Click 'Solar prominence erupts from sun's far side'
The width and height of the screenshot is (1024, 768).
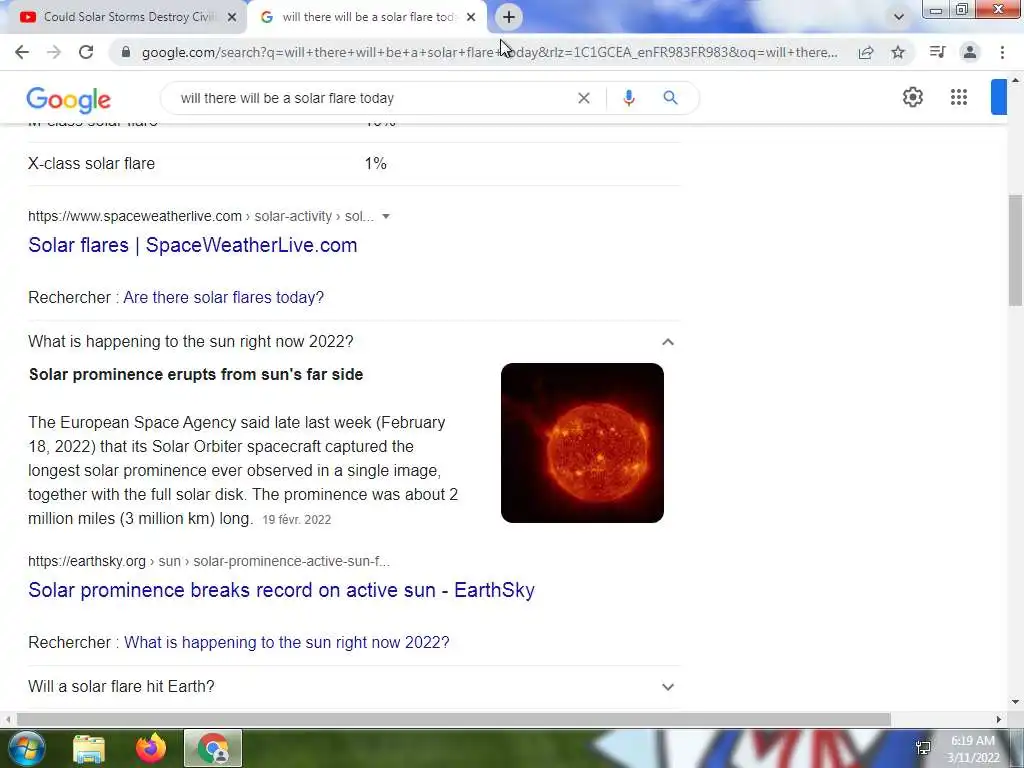click(196, 374)
